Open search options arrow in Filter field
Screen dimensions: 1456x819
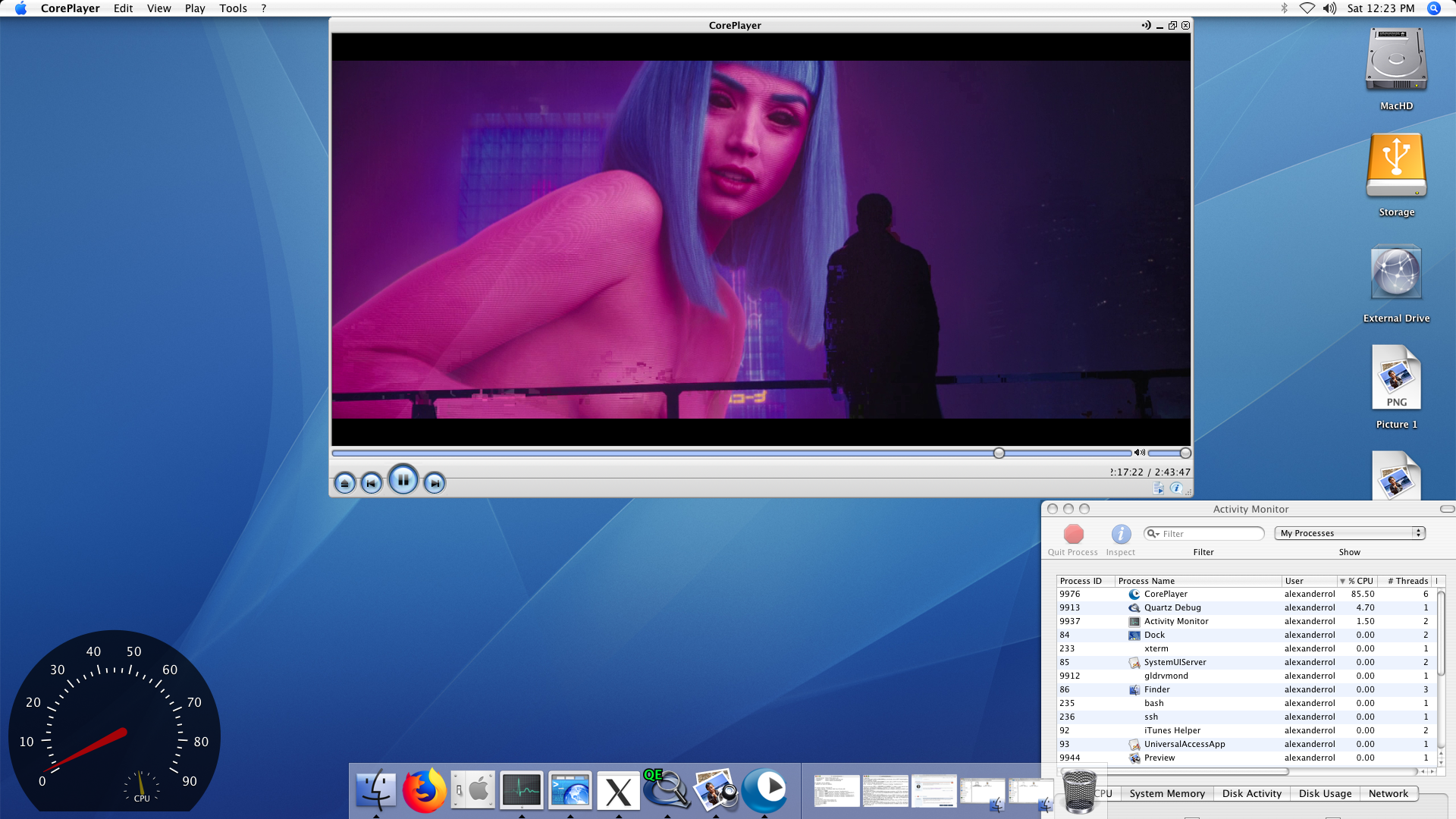coord(1153,534)
